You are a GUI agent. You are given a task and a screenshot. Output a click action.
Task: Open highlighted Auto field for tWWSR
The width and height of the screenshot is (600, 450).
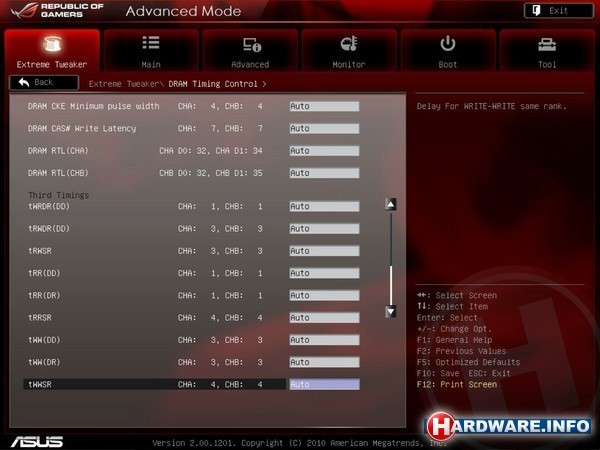coord(324,384)
